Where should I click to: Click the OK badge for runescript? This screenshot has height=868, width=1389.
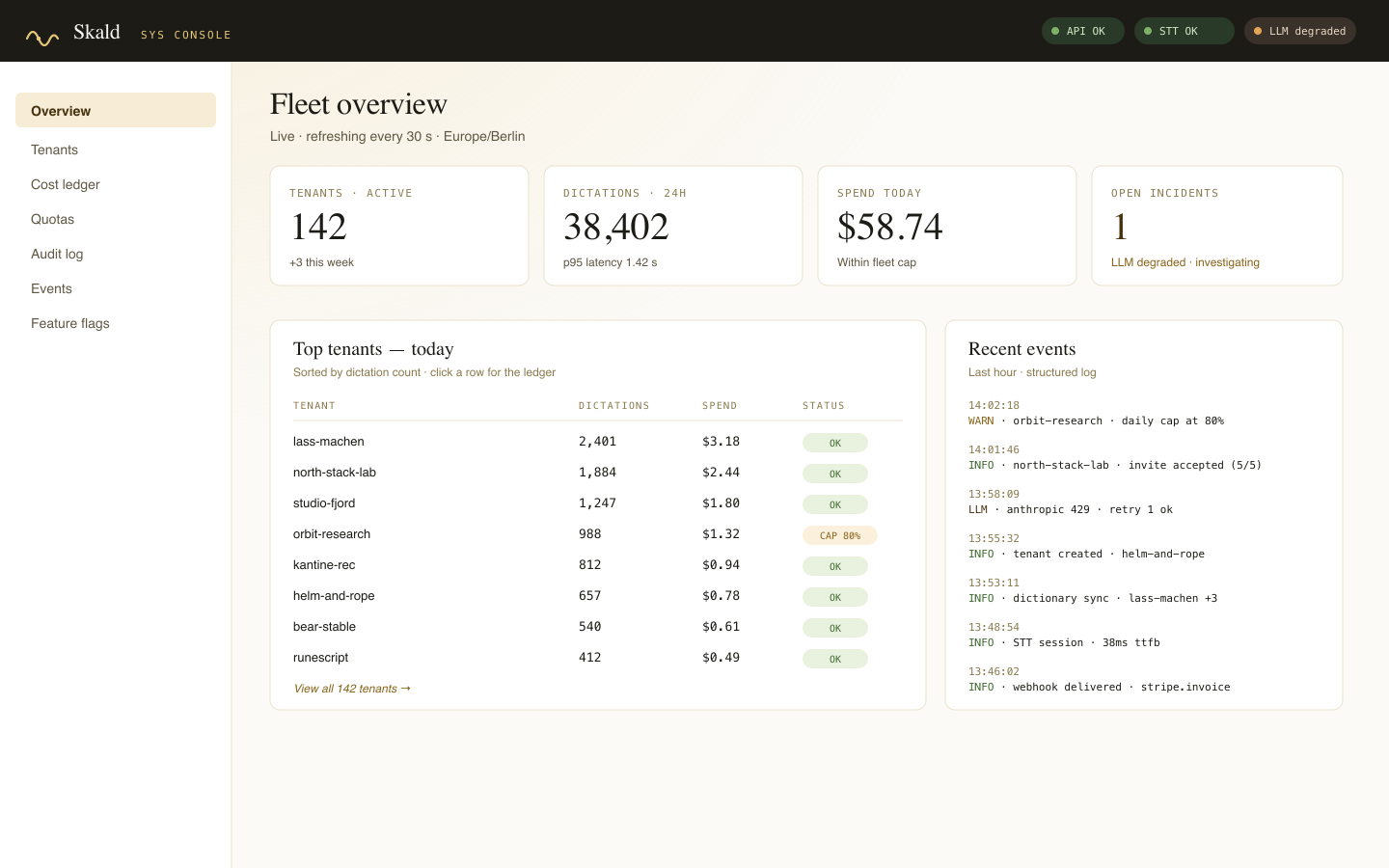[835, 659]
